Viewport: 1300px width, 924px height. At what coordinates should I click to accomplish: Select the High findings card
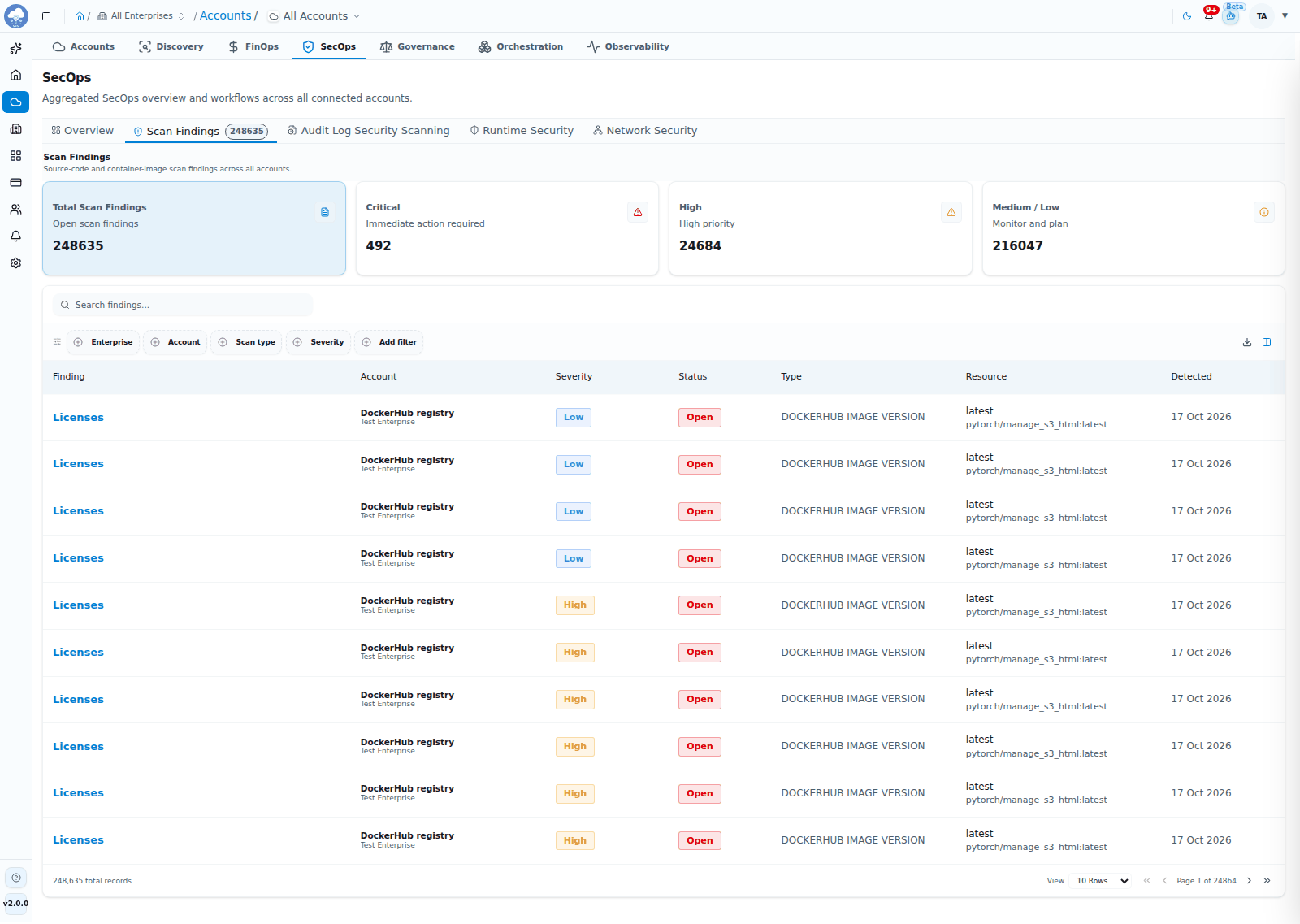coord(820,228)
